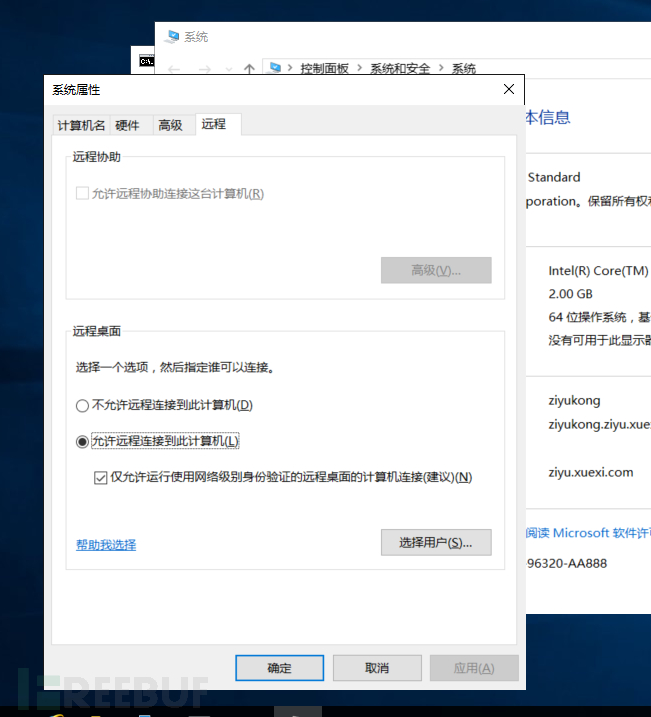
Task: Click the command prompt window icon
Action: tap(147, 61)
